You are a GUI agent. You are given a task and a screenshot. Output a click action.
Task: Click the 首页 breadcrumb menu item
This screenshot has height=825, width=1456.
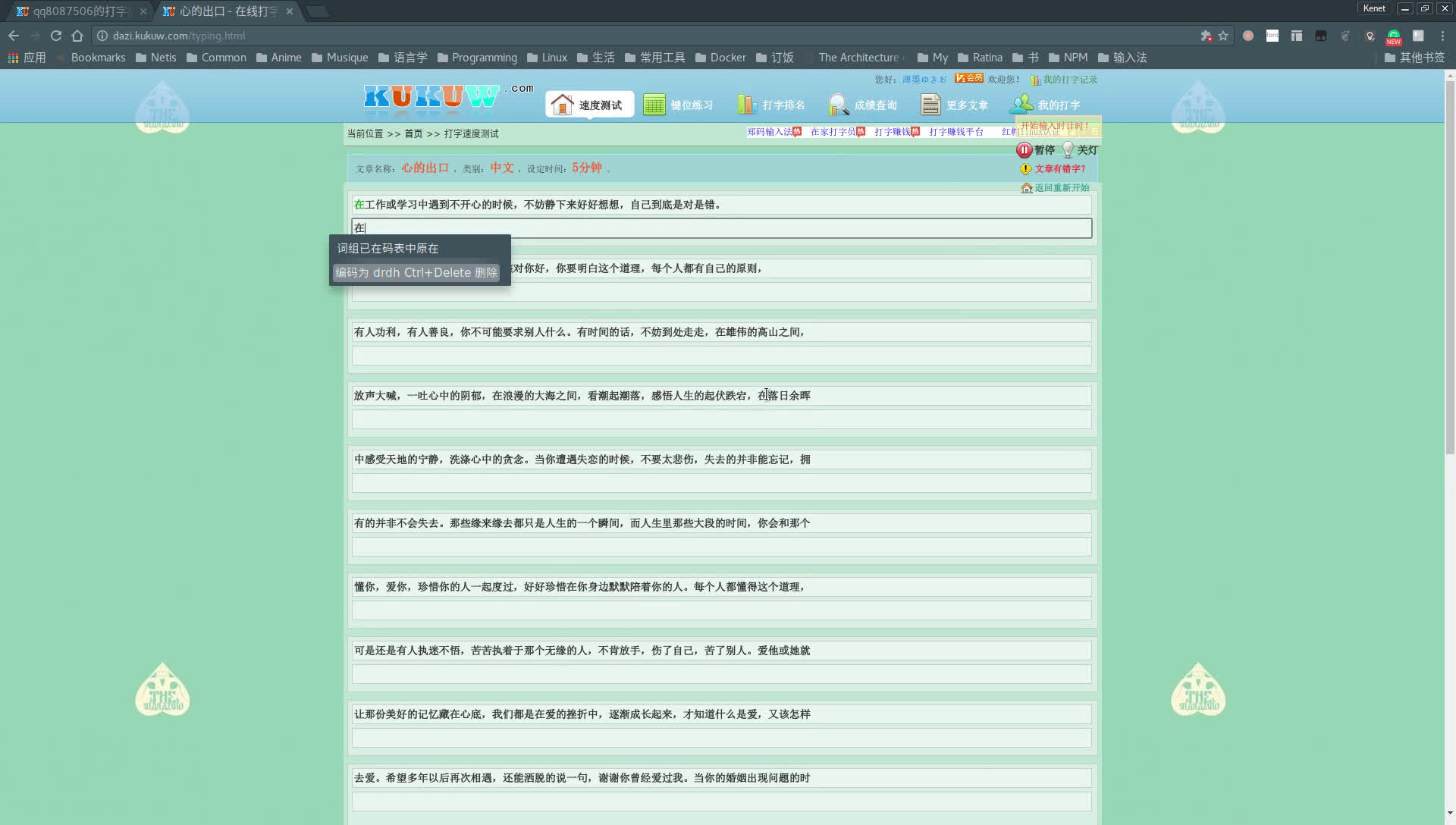414,133
